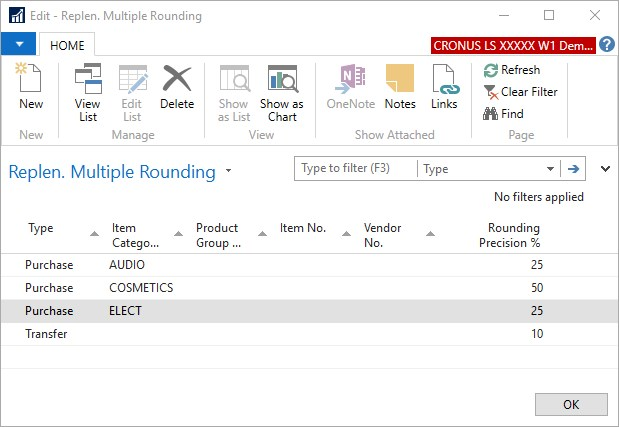Viewport: 619px width, 427px height.
Task: Sort by the Item No. column header
Action: pos(315,235)
